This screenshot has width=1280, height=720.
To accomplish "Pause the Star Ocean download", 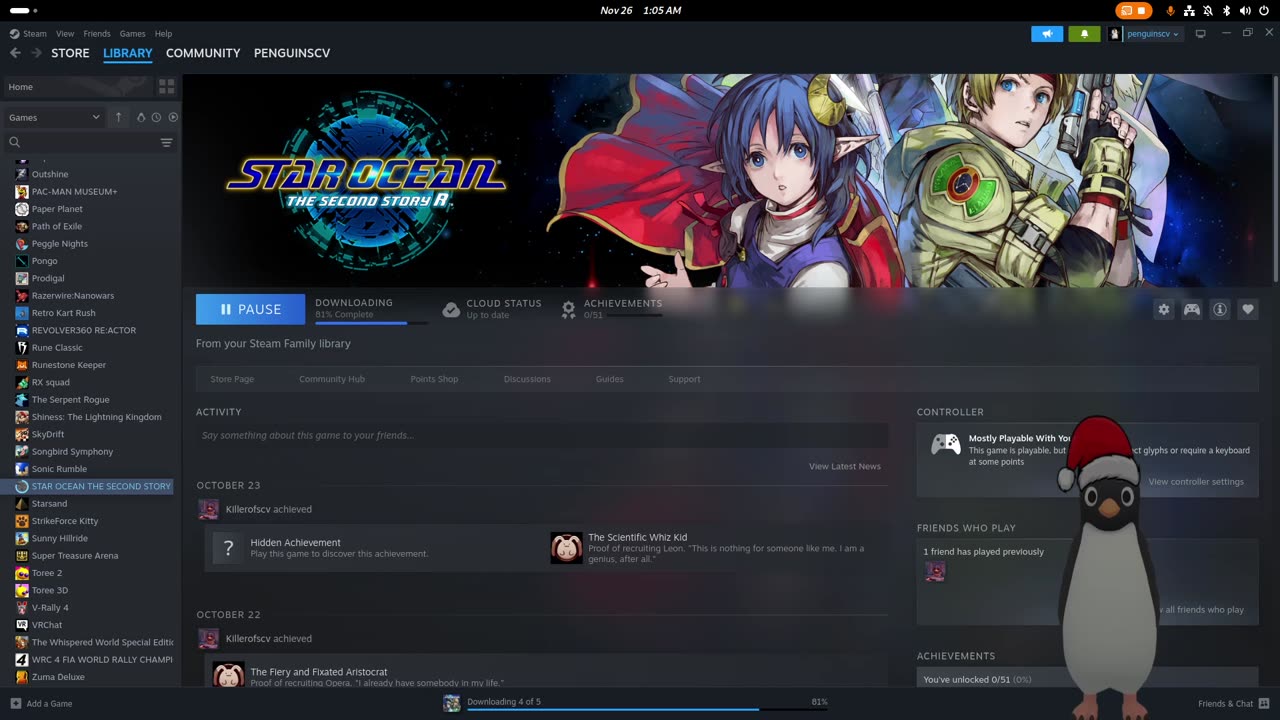I will (x=250, y=310).
